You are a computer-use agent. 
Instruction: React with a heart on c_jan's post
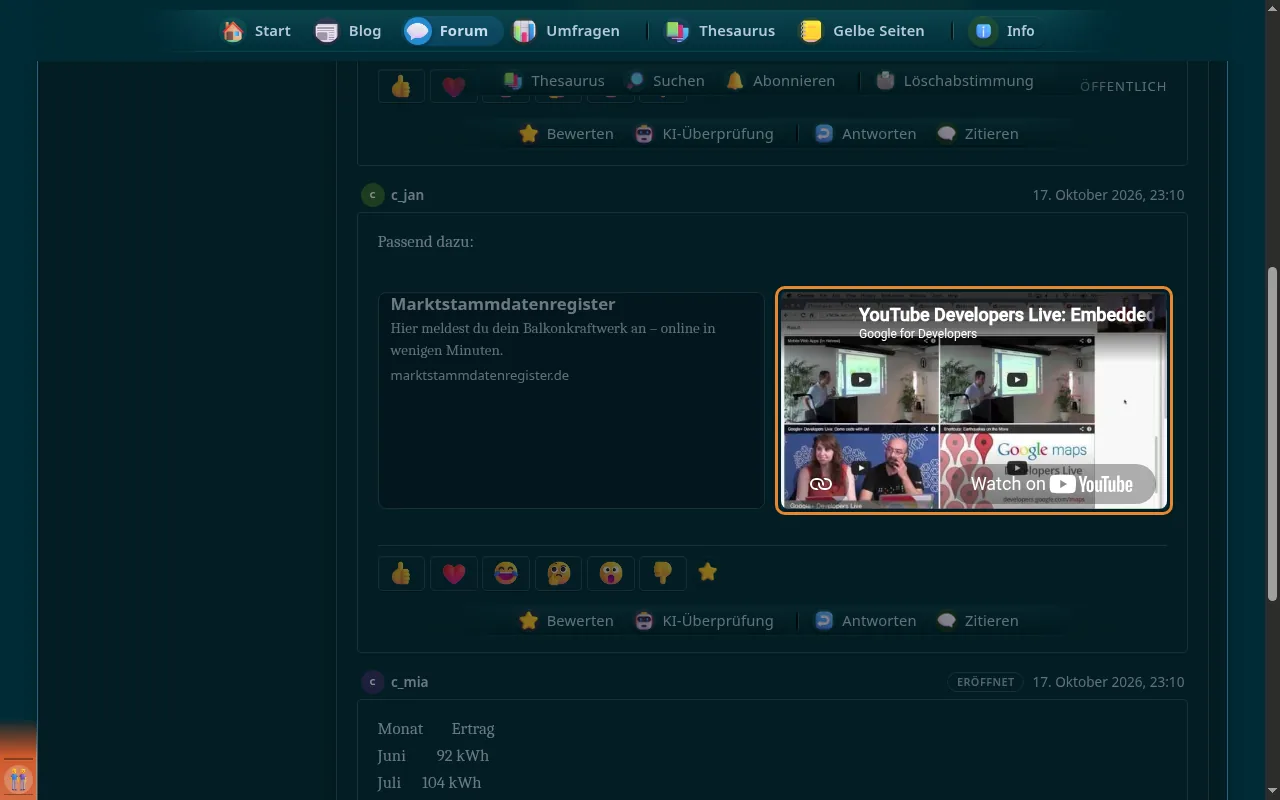click(x=453, y=573)
